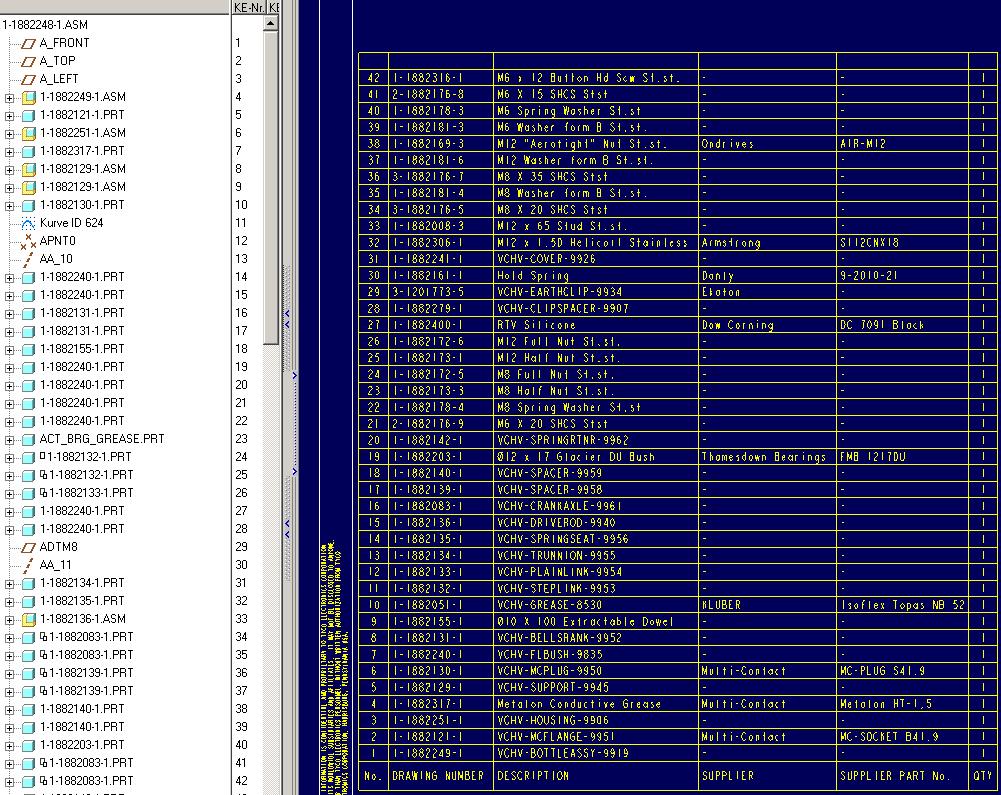1001x795 pixels.
Task: Click the DRAWING NUMBER header in the table
Action: tap(438, 776)
